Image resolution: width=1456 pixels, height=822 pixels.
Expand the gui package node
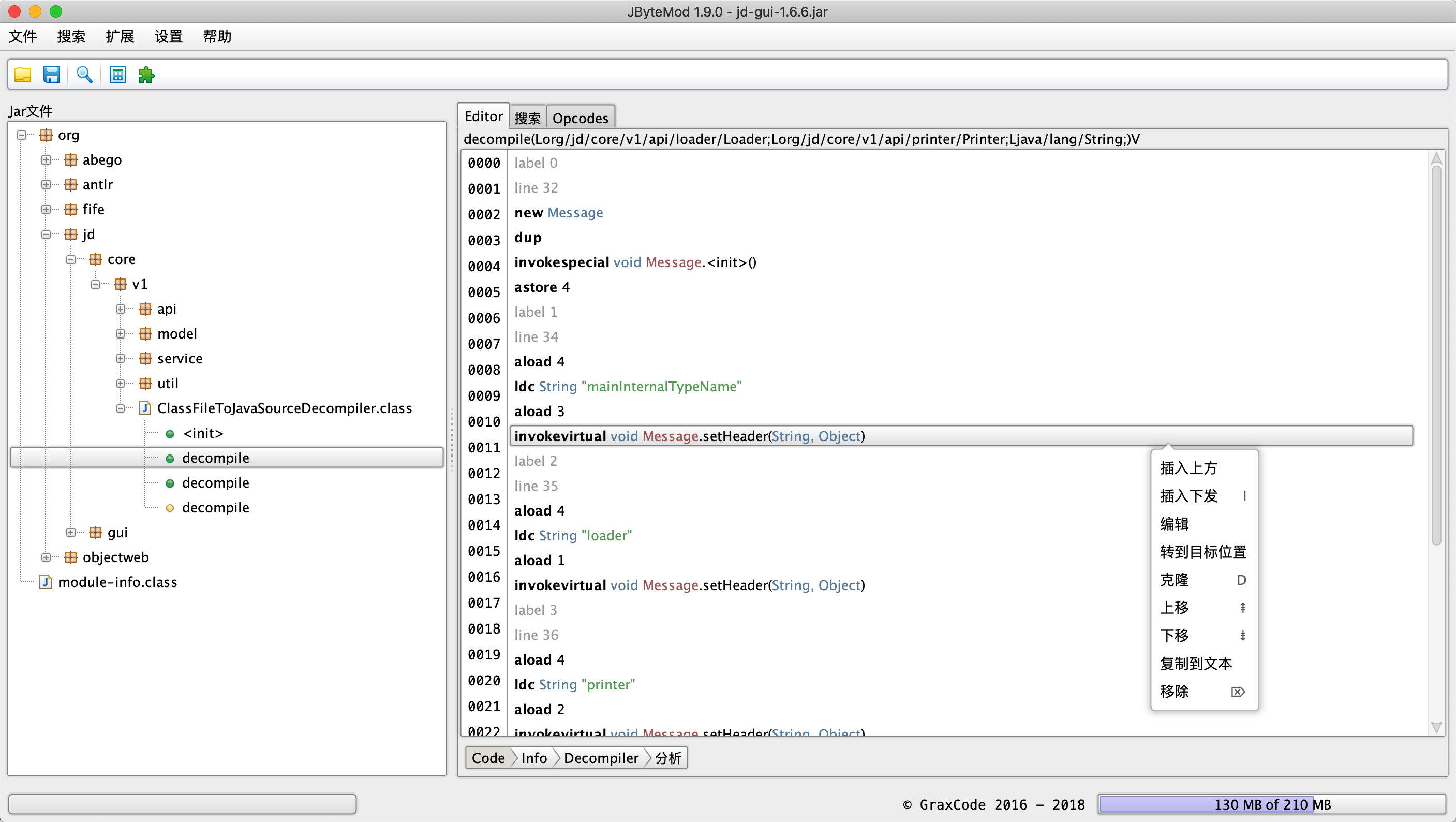click(x=71, y=533)
